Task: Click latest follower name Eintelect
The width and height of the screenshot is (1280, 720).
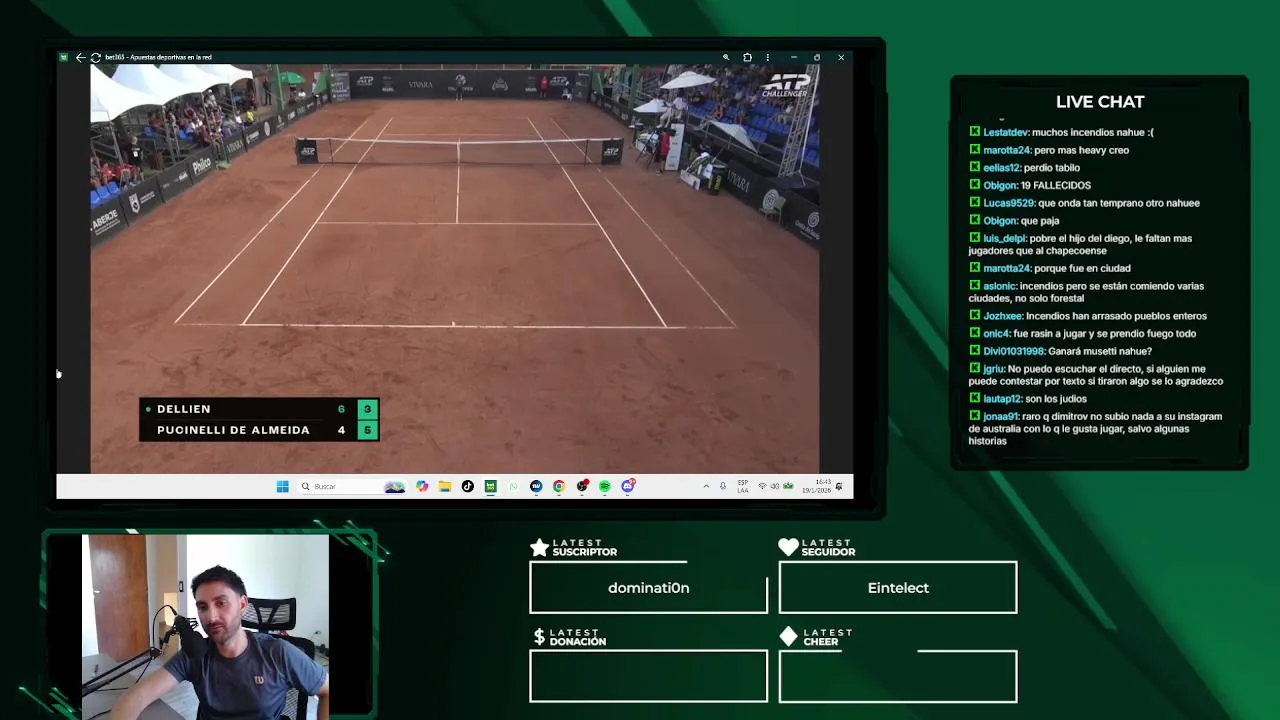Action: [898, 588]
